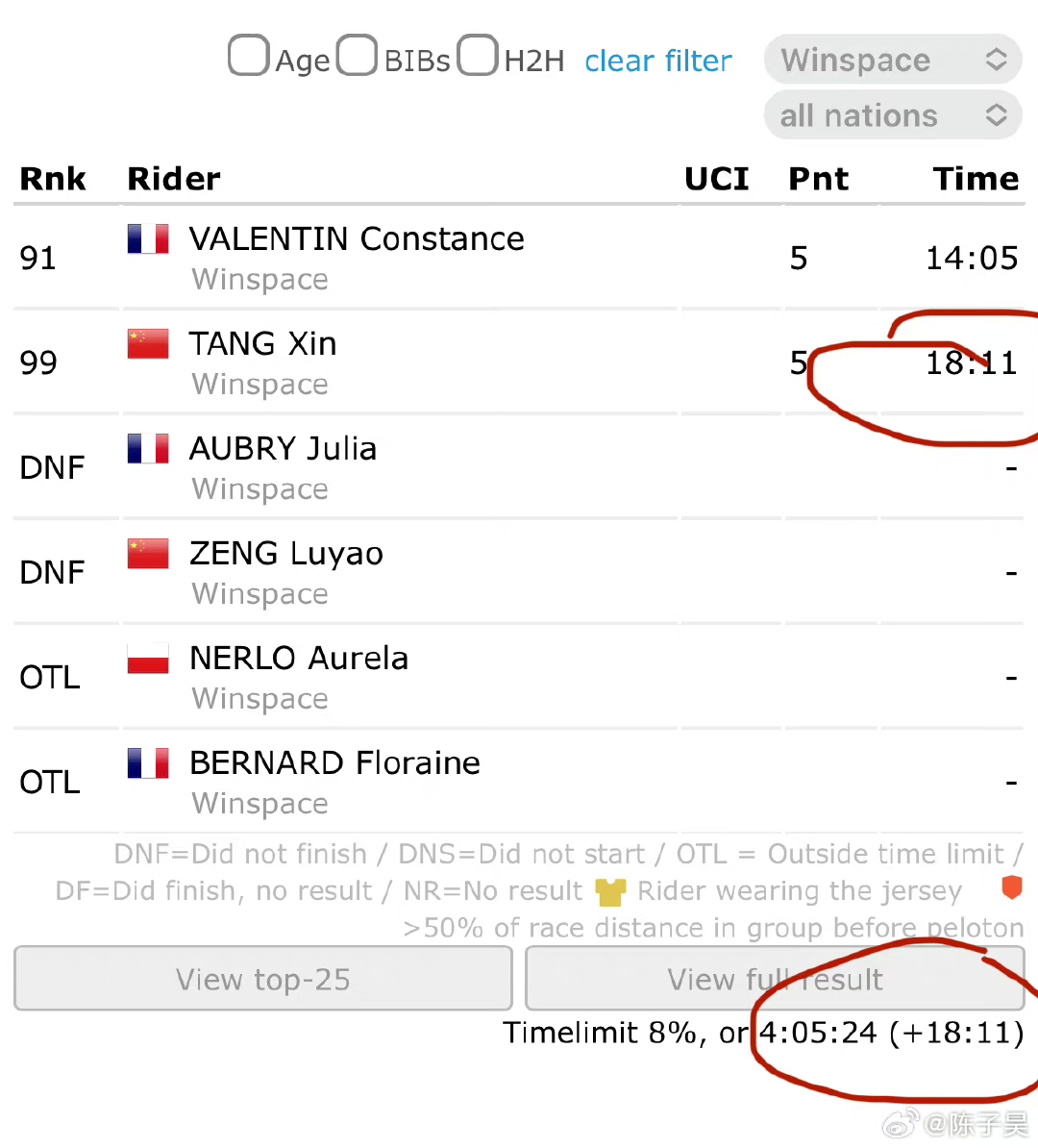Click Chinese flag beside ZENG Luyao
This screenshot has height=1148, width=1038.
pos(148,553)
